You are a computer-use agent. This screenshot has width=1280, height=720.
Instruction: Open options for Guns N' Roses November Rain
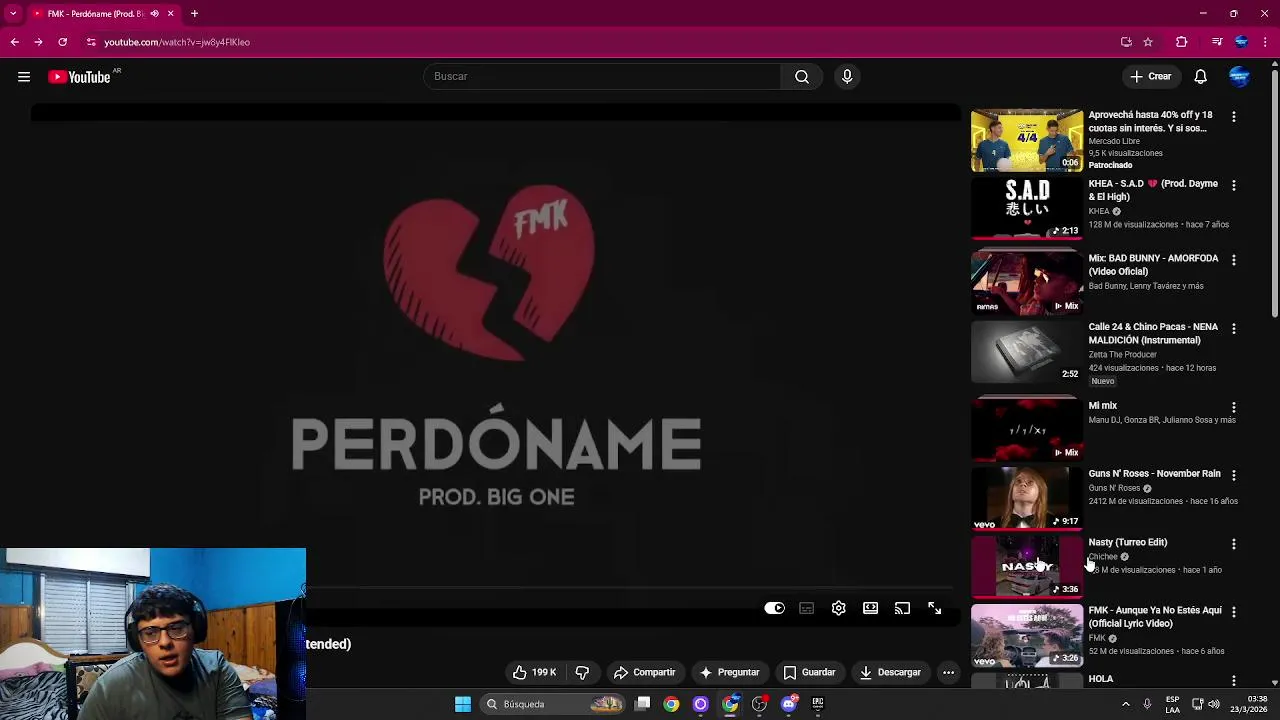click(1233, 475)
